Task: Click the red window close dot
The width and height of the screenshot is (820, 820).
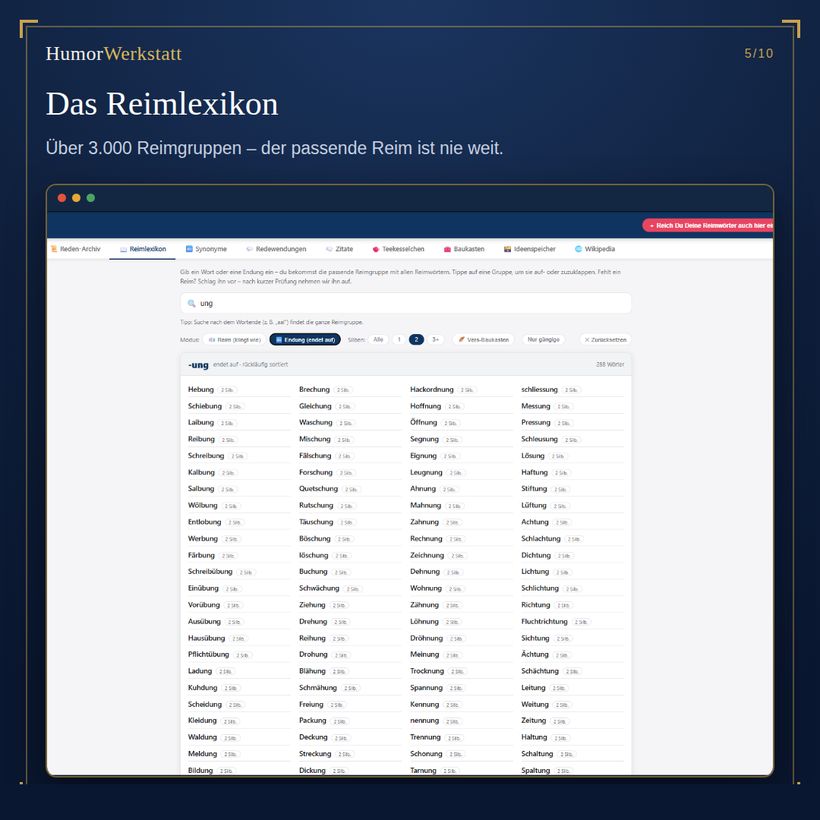Action: [62, 198]
